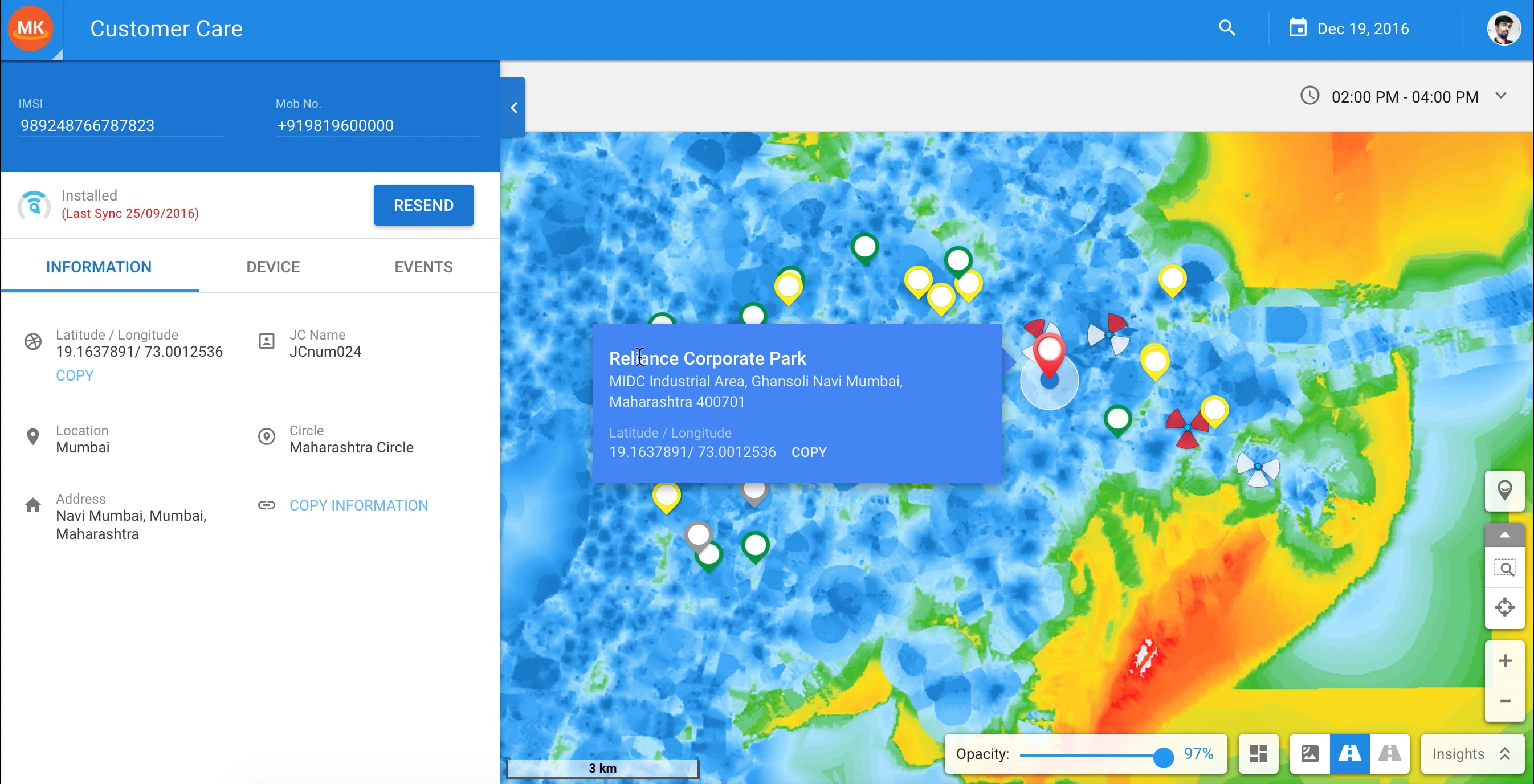Switch to the DEVICE tab
1534x784 pixels.
click(x=273, y=267)
